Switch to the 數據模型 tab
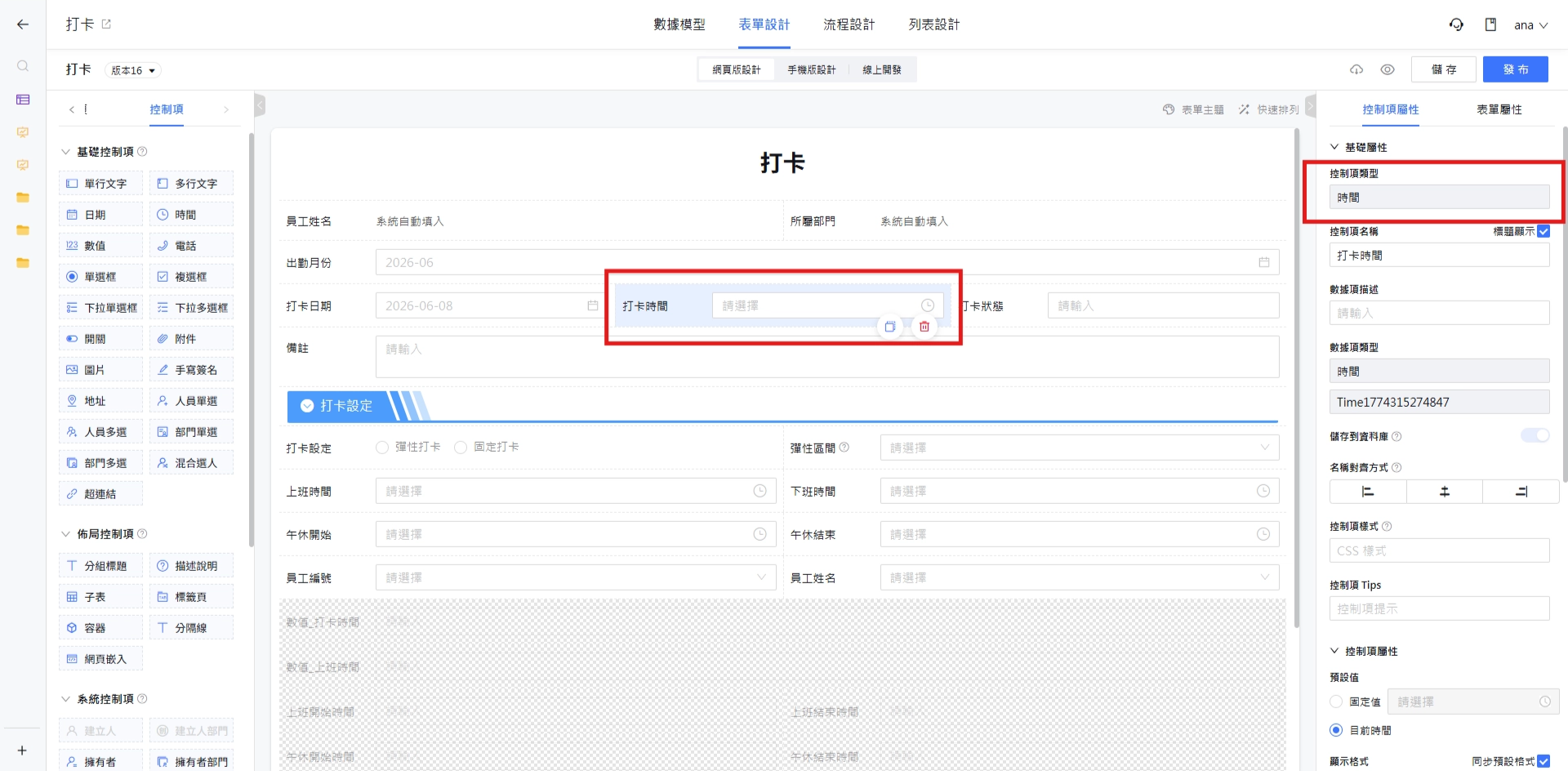Screen dimensions: 1568x771 (679, 25)
